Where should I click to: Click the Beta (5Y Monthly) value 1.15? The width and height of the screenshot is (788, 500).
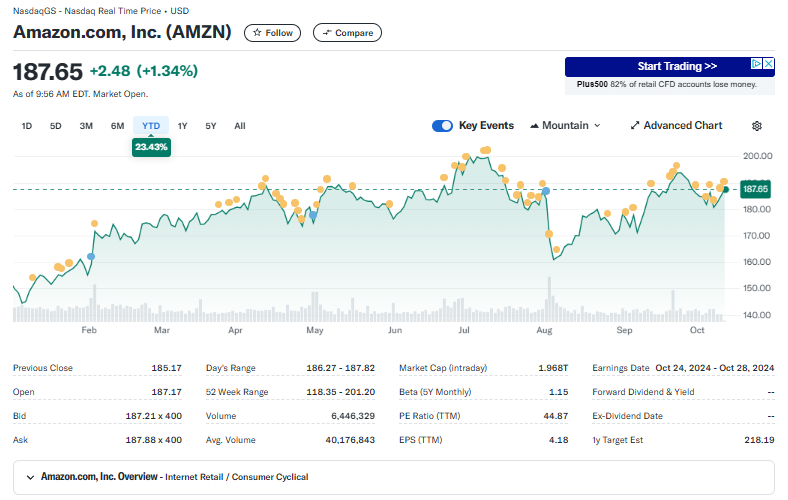(558, 392)
